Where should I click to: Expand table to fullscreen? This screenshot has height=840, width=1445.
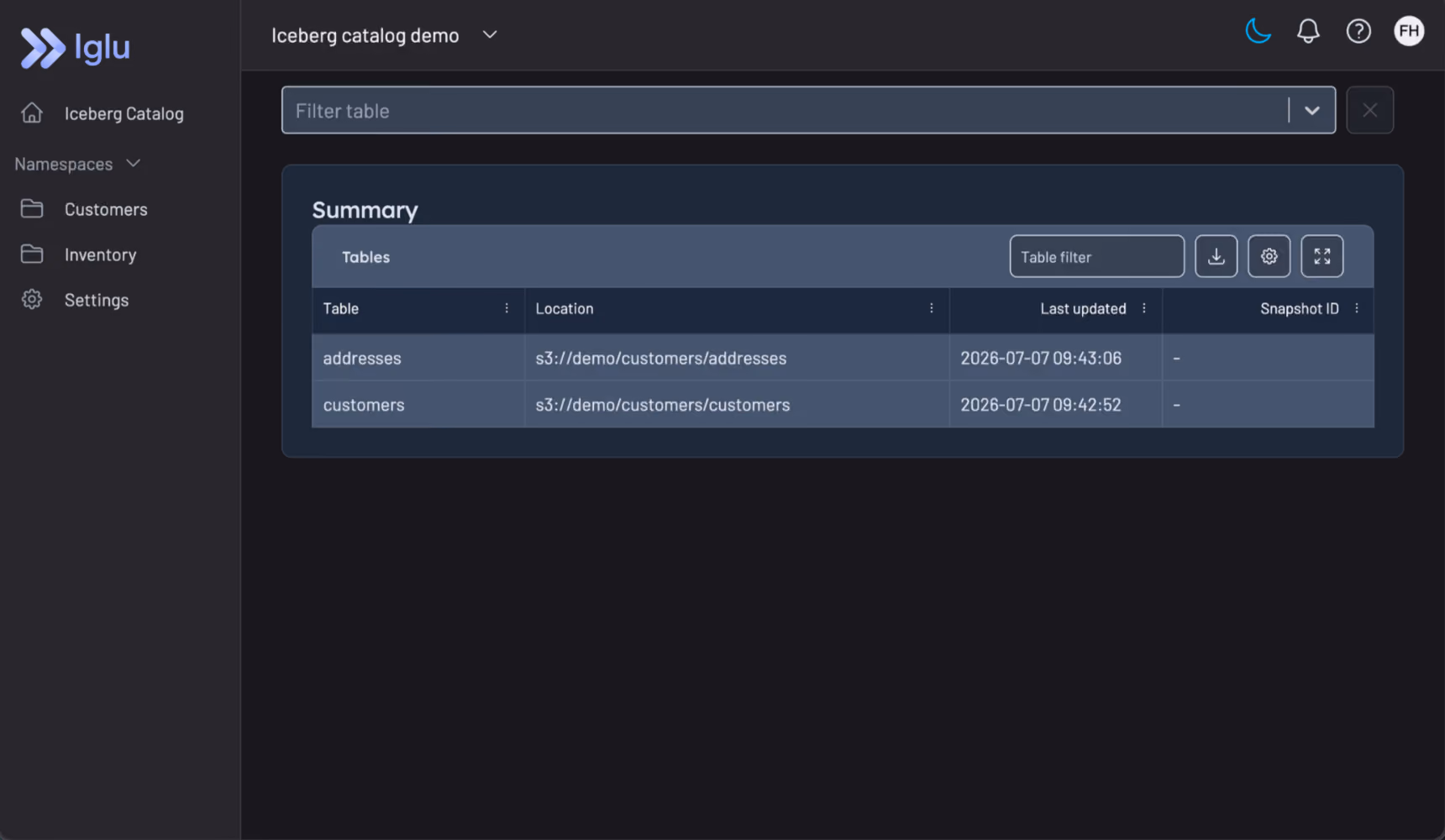click(1322, 256)
